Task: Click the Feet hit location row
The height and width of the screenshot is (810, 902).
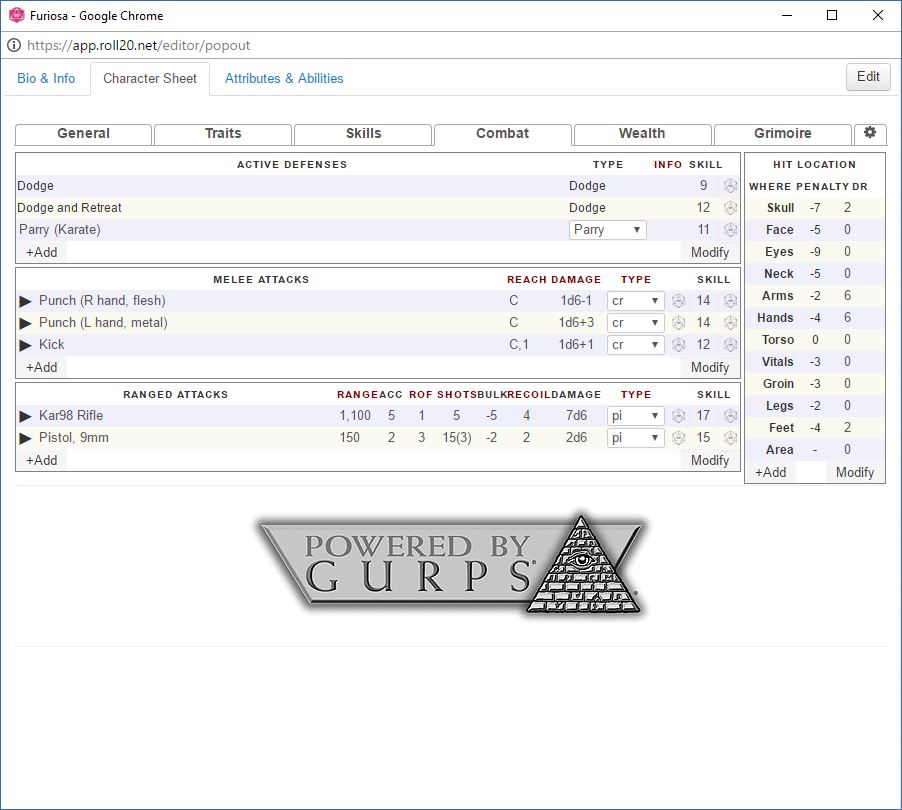Action: [x=815, y=428]
